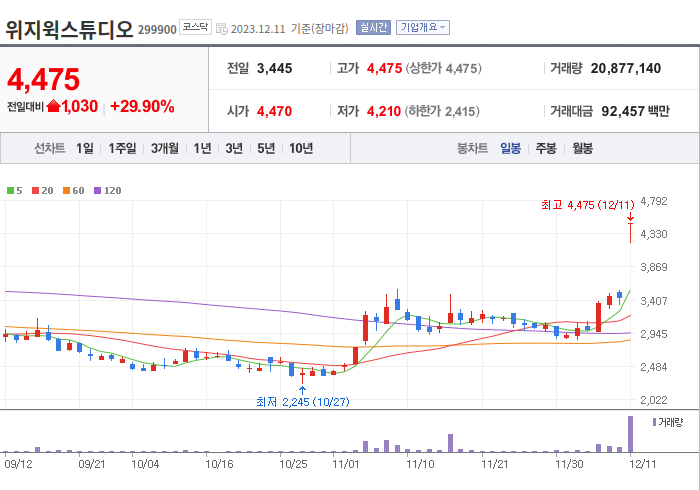The height and width of the screenshot is (490, 700).
Task: Click the 거래량 value 20,877,140
Action: tap(625, 68)
